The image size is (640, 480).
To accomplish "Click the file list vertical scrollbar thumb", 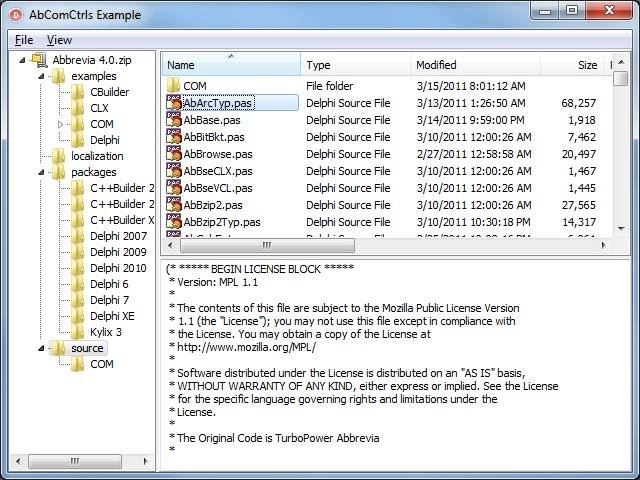I will click(621, 78).
